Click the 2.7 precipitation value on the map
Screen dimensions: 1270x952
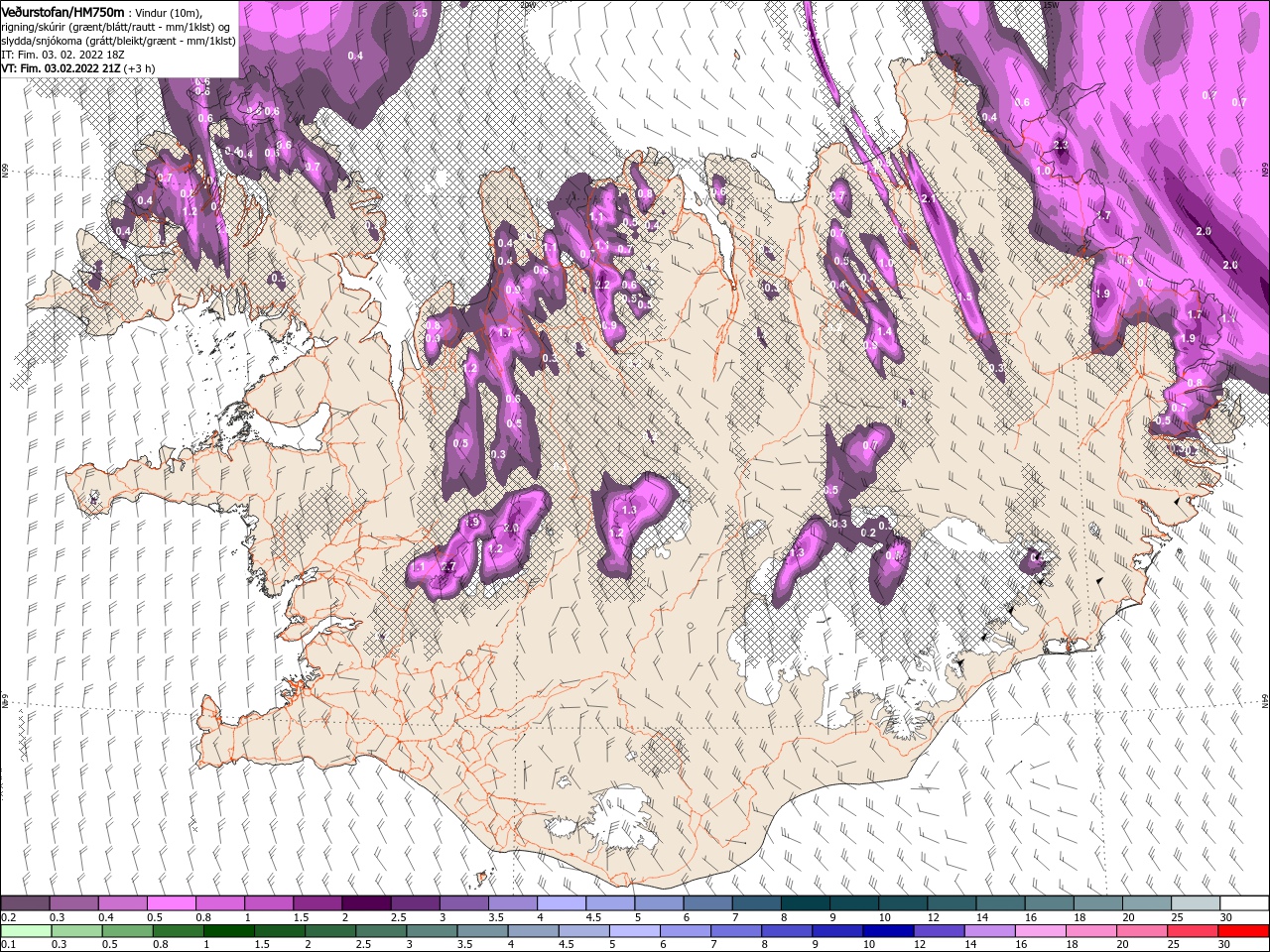tap(447, 566)
